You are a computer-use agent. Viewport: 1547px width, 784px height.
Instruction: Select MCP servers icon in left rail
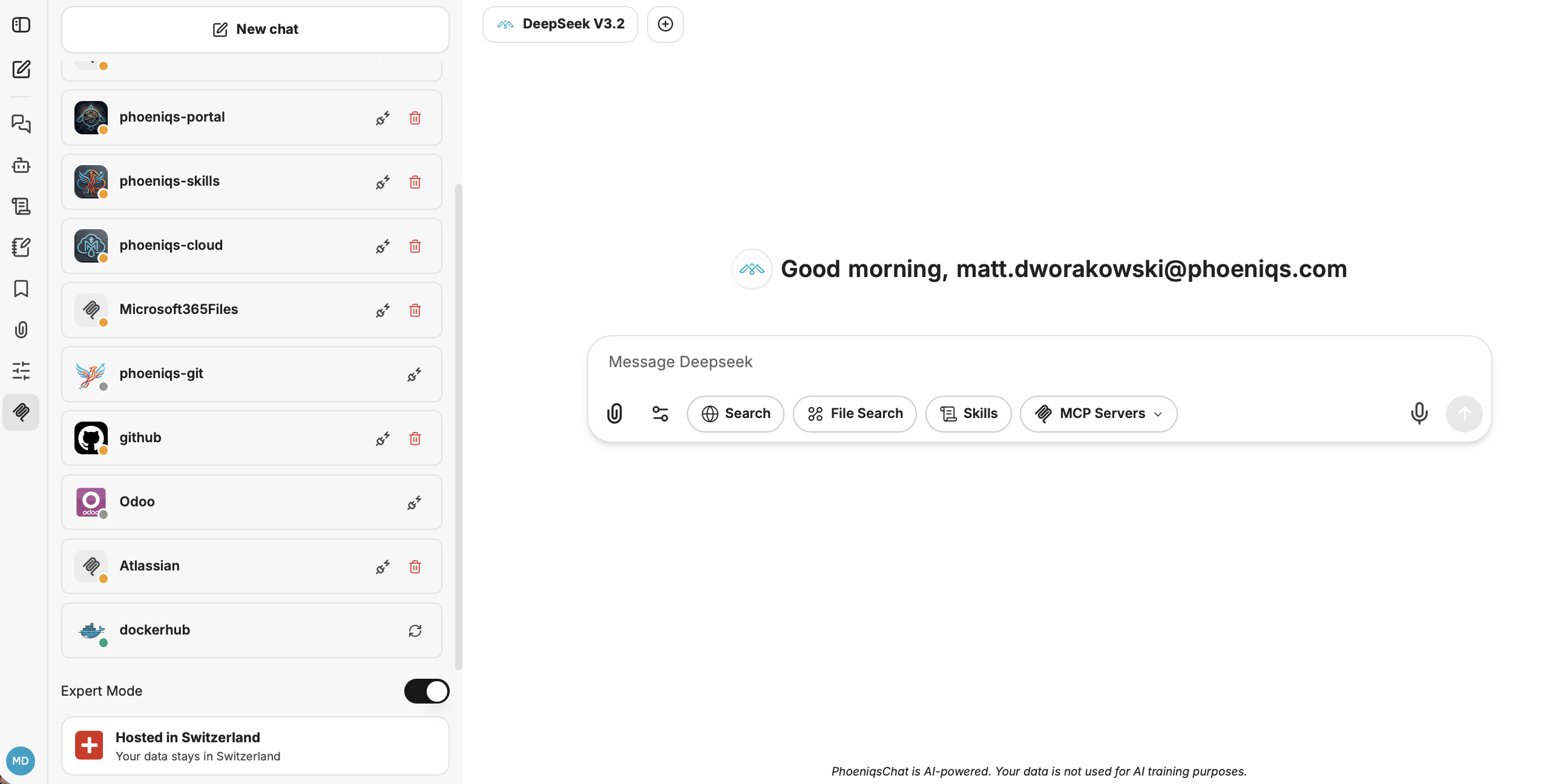(21, 412)
